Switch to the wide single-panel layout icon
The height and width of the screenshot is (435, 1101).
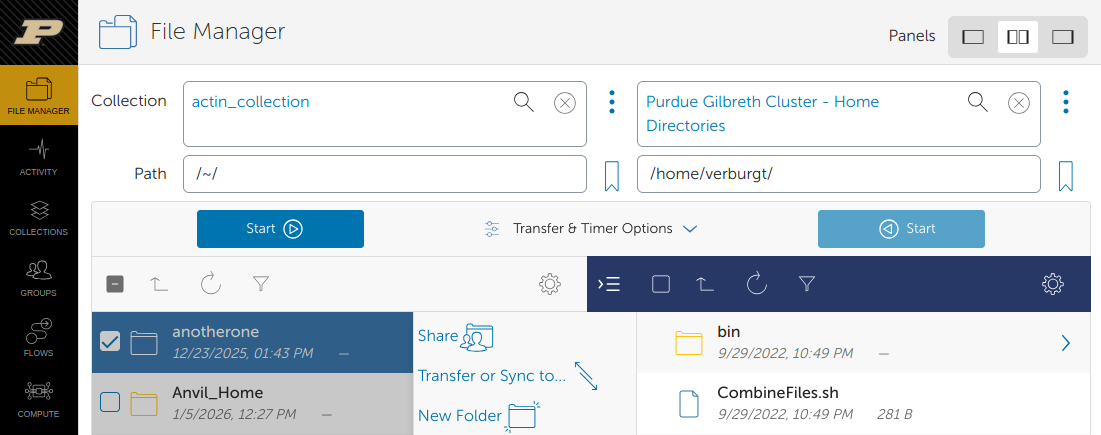[1063, 36]
